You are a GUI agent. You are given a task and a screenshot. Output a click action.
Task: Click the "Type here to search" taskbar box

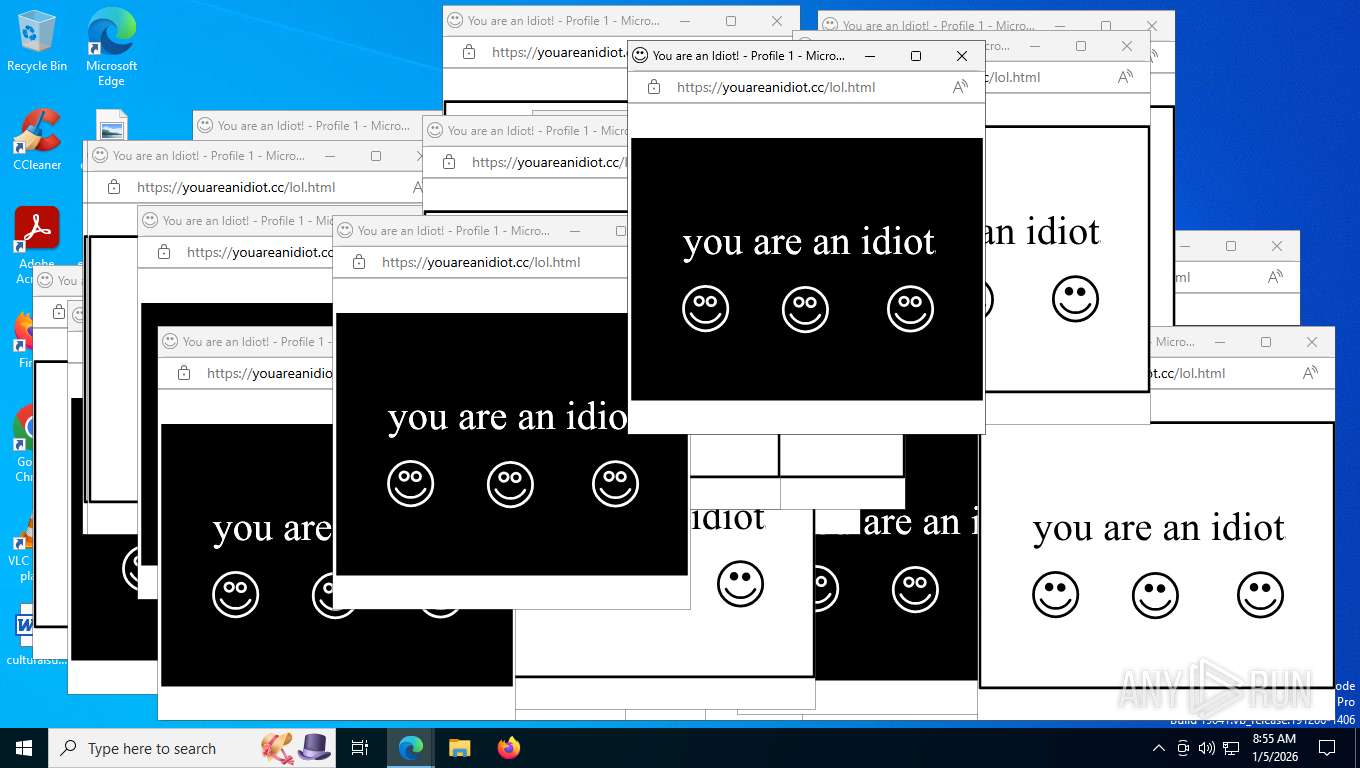click(x=193, y=748)
